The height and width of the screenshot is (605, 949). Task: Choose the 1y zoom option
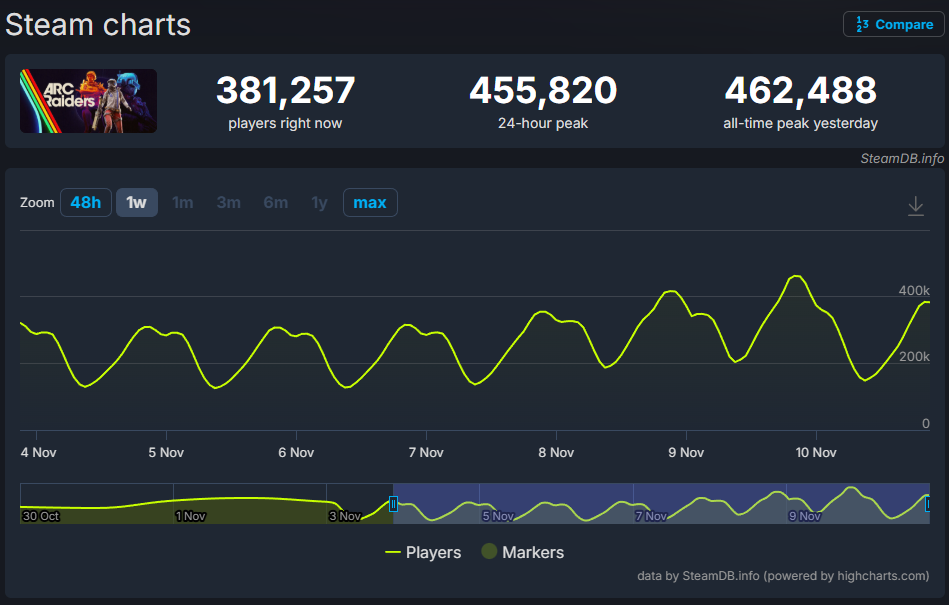[x=319, y=203]
